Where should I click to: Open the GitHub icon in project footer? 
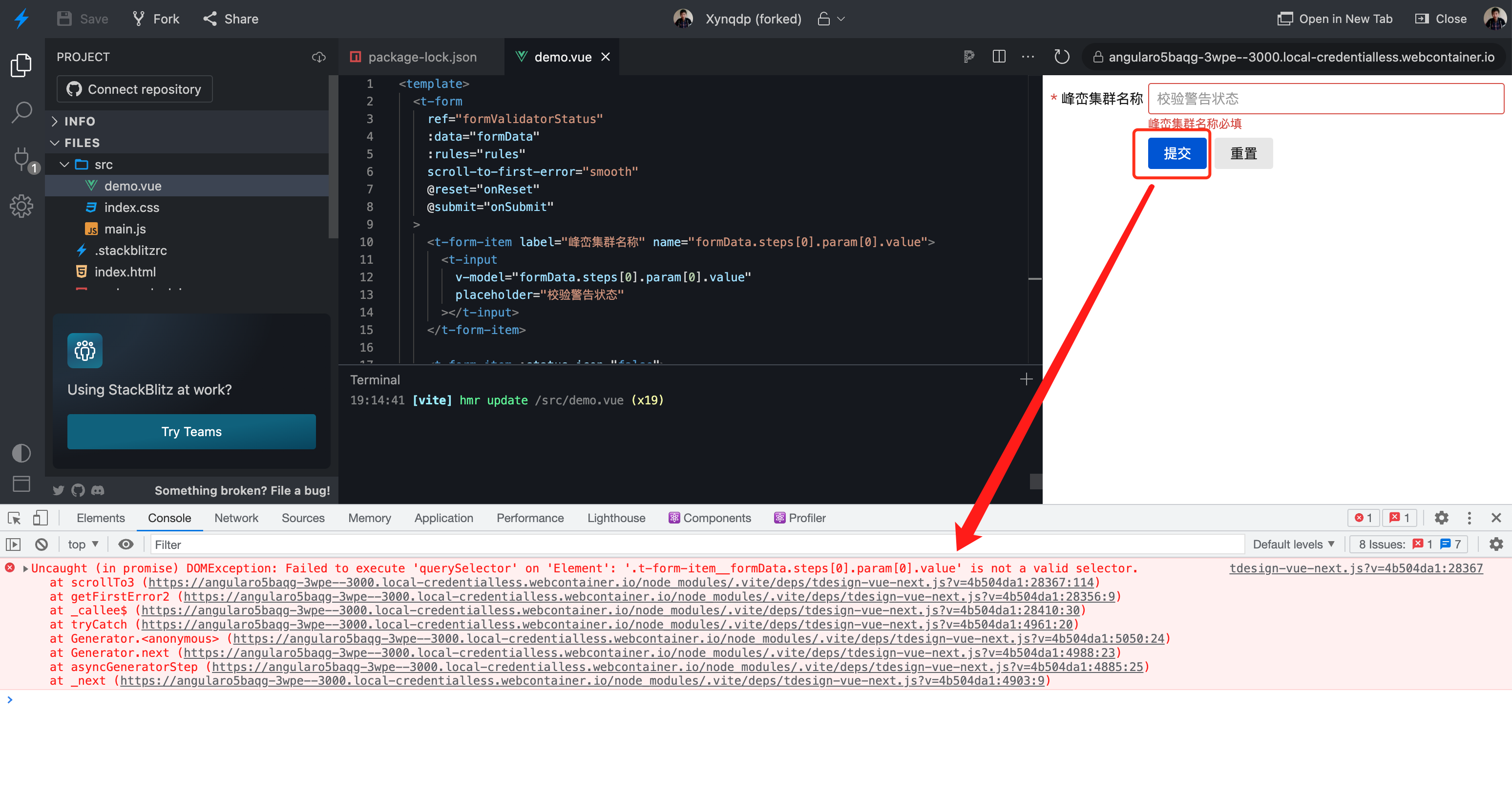[78, 490]
